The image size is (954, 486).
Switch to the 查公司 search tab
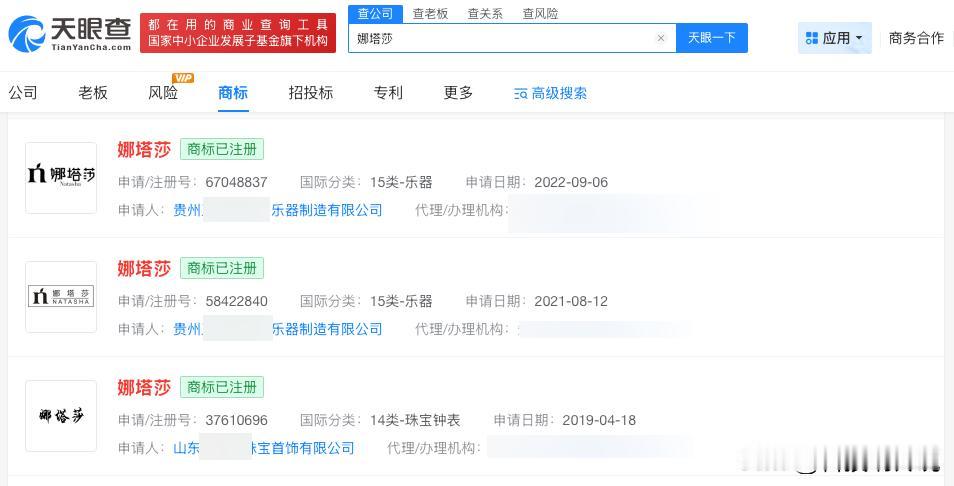[x=375, y=13]
